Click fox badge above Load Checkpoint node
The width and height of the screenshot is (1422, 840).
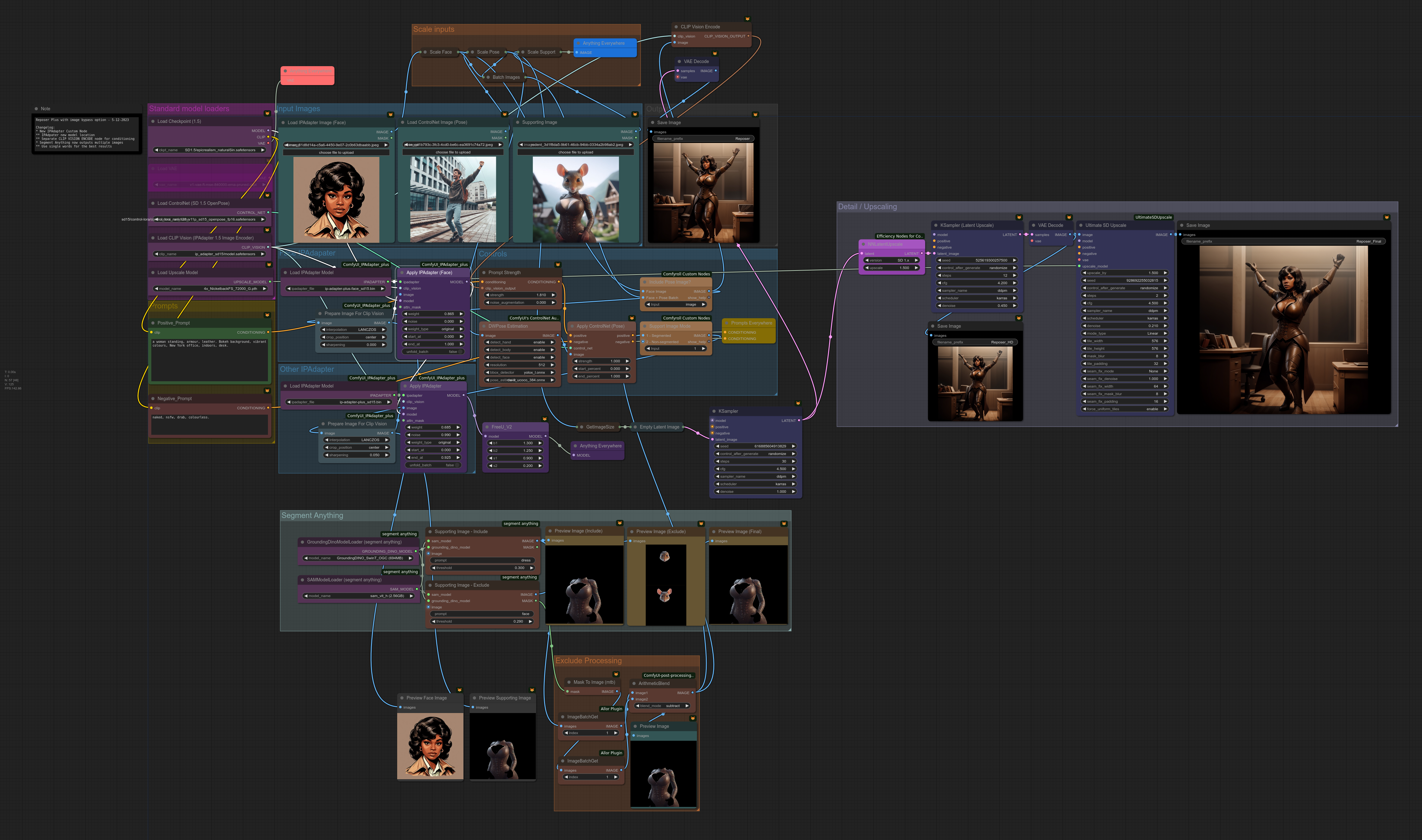click(x=267, y=114)
